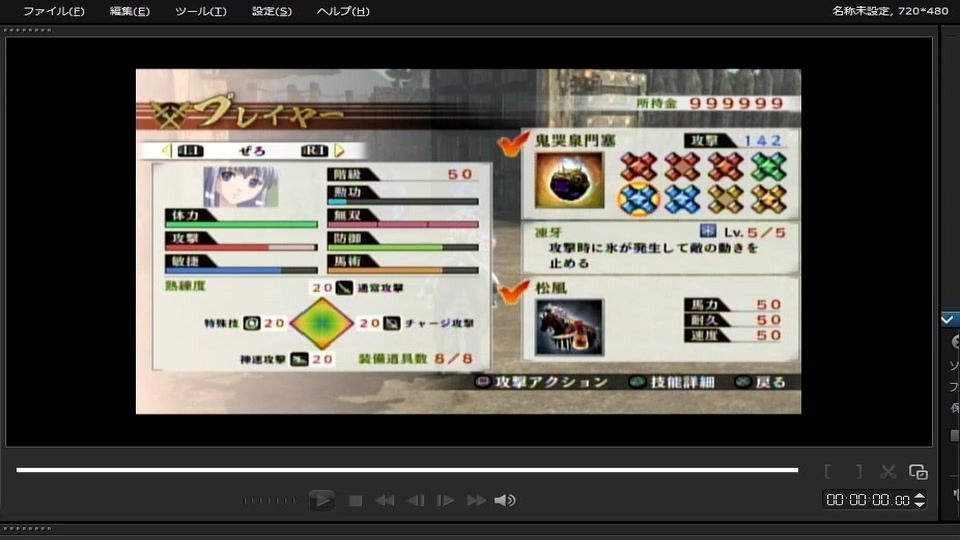Screen dimensions: 960x540
Task: Open the 編集(E) menu
Action: (x=129, y=11)
